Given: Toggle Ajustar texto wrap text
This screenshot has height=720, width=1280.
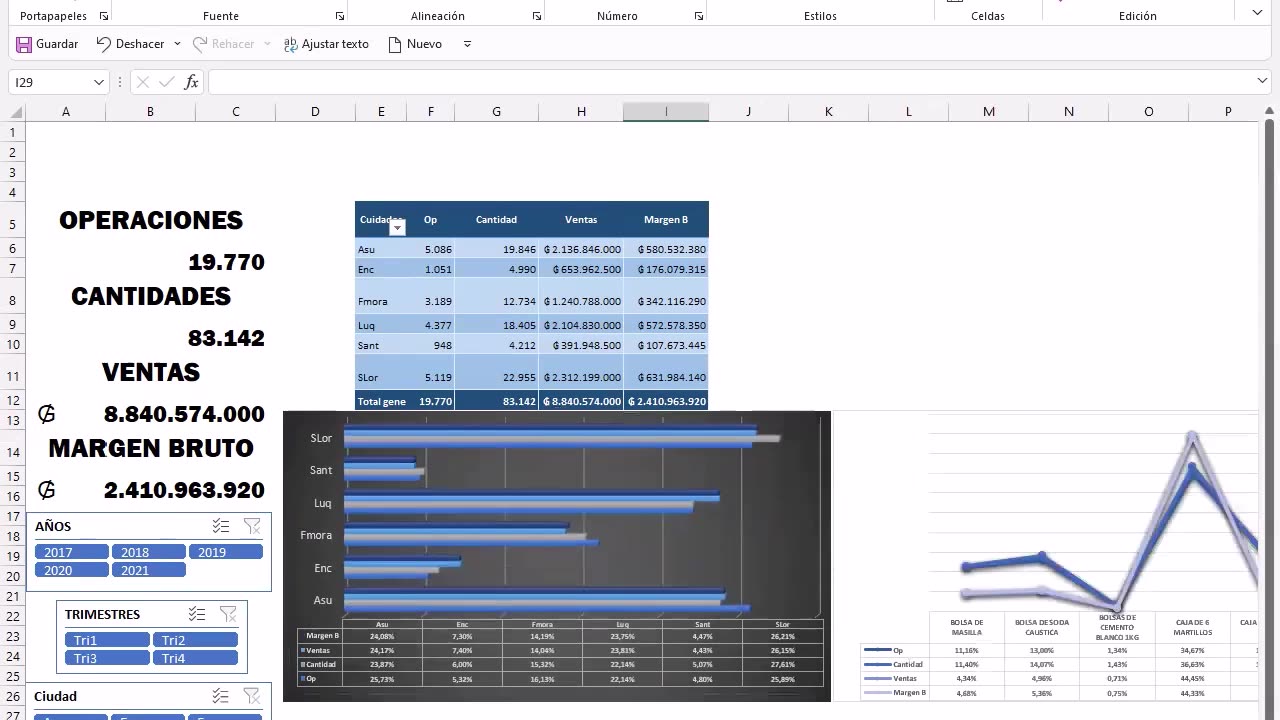Looking at the screenshot, I should click(326, 44).
